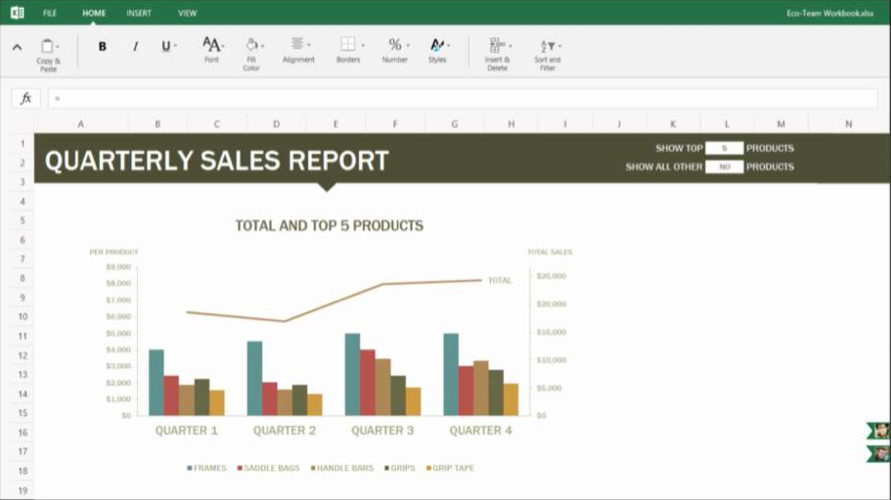The width and height of the screenshot is (891, 500).
Task: Open the FILE menu
Action: [x=50, y=13]
